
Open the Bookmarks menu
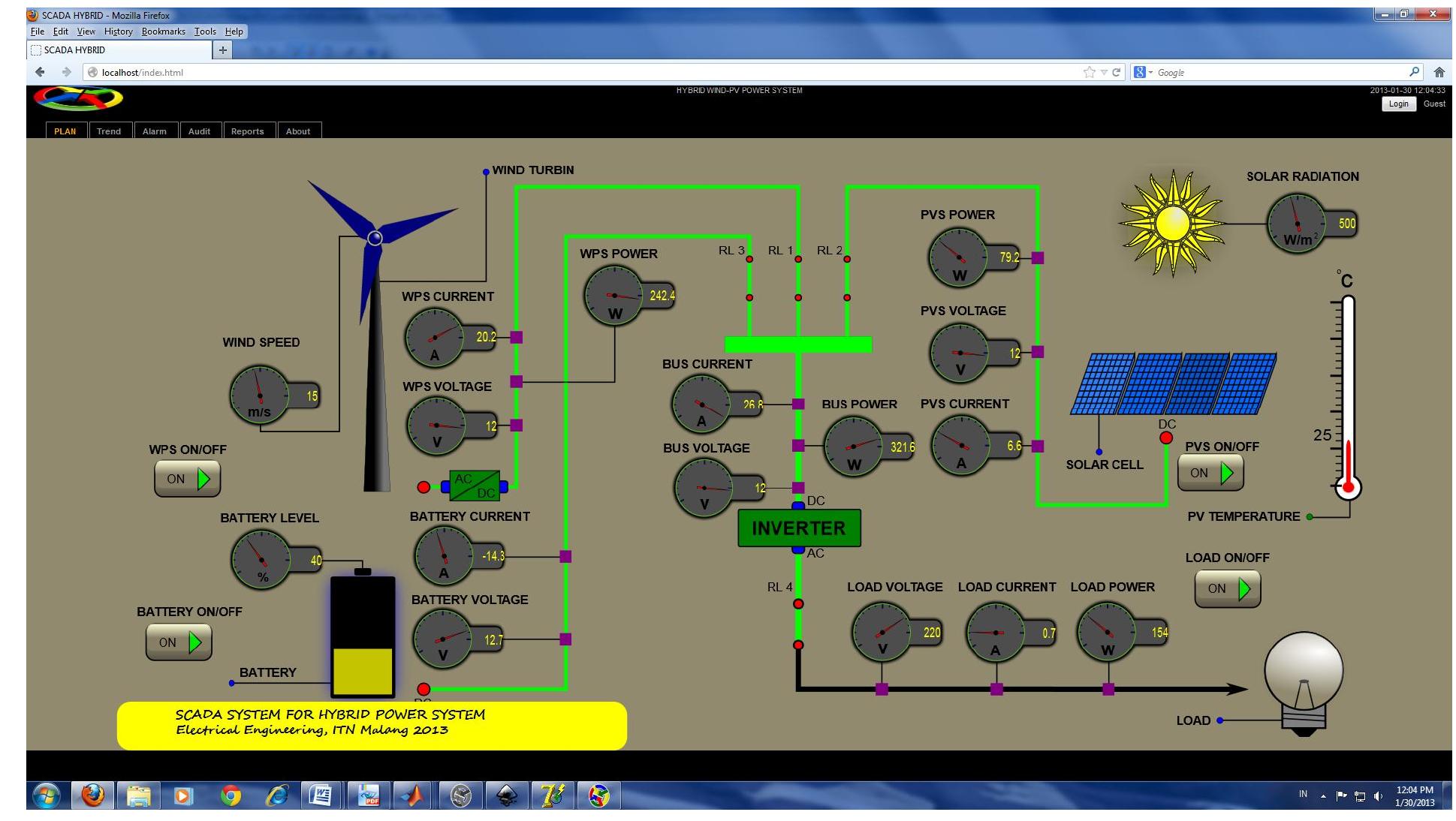tap(162, 31)
